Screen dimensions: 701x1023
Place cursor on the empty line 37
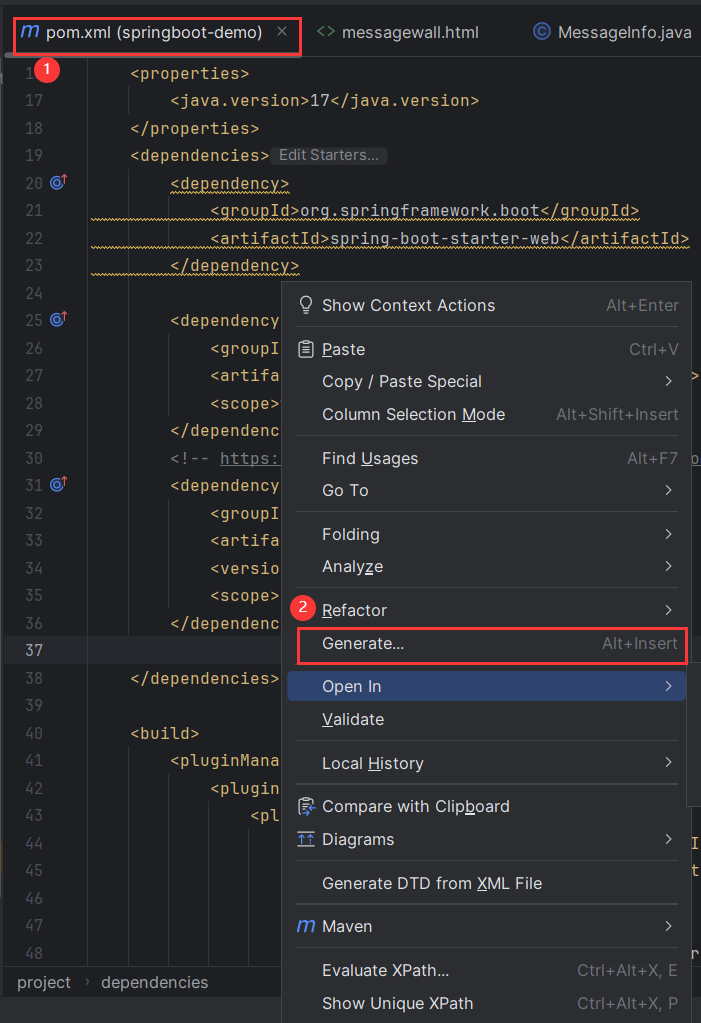(183, 650)
